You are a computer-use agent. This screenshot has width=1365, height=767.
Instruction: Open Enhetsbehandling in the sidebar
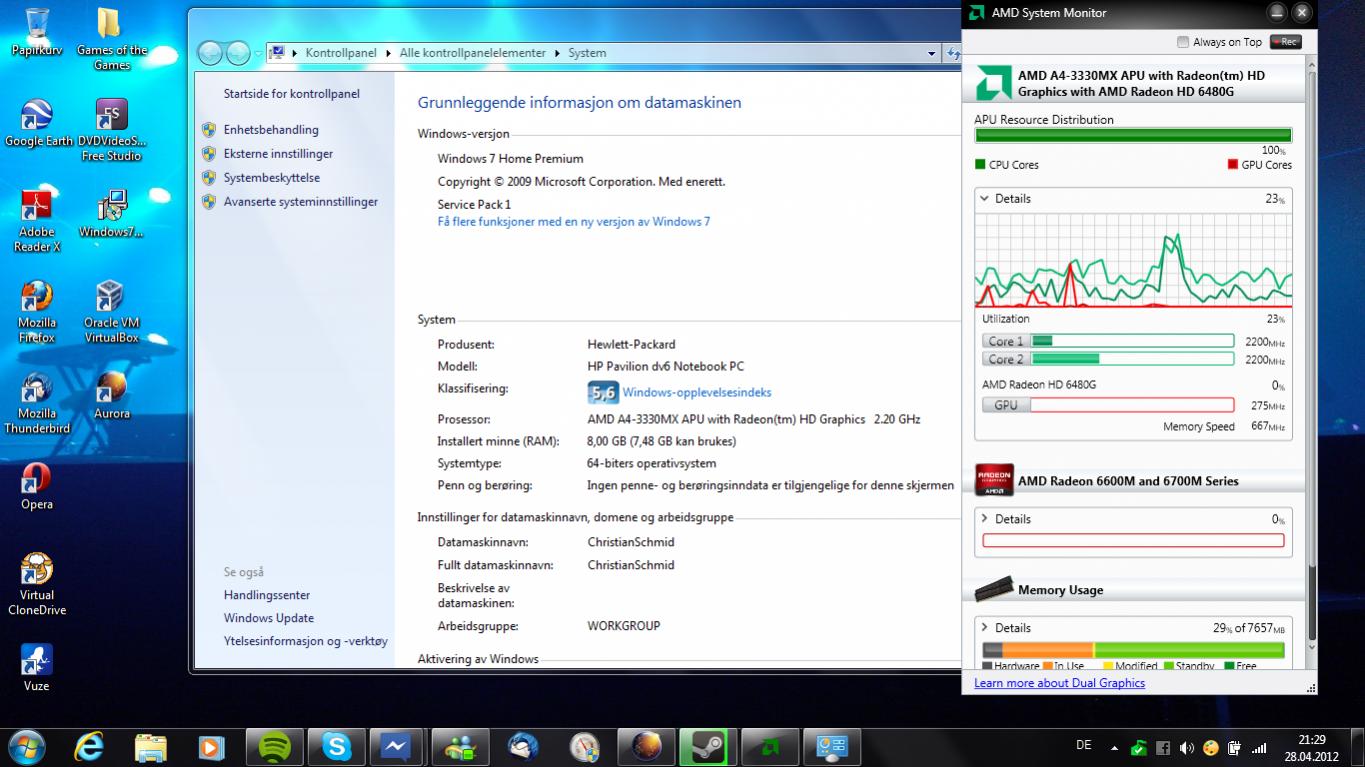(x=271, y=130)
